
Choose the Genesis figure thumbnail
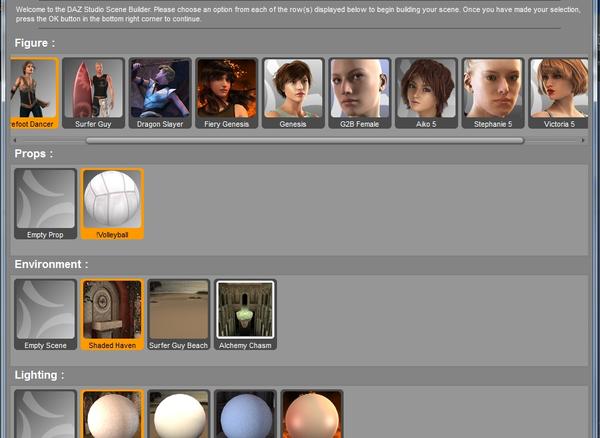coord(293,93)
